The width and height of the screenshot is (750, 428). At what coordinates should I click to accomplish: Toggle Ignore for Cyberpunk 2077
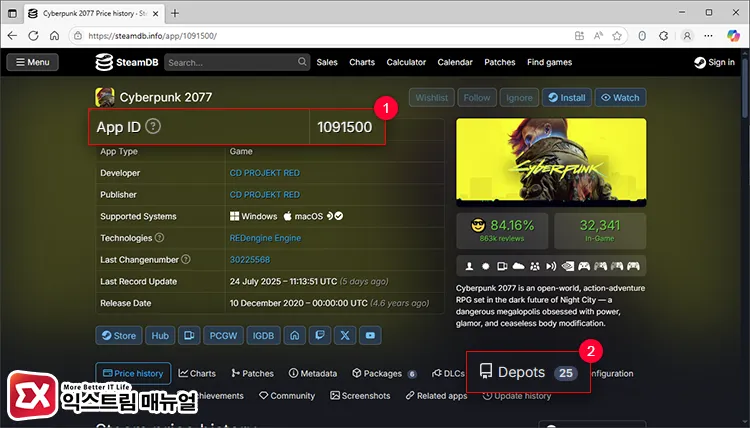[x=519, y=98]
